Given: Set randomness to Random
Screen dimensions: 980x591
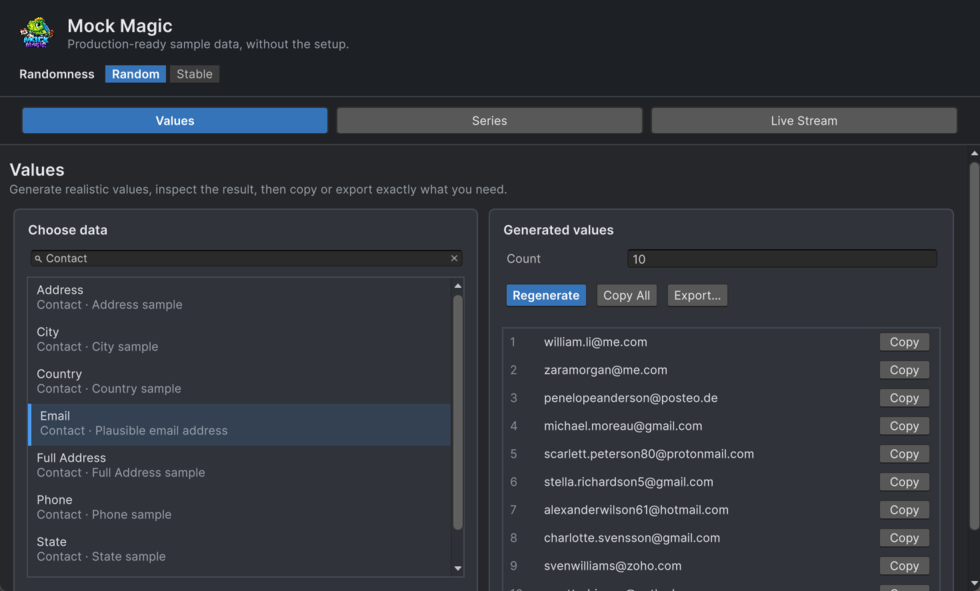Looking at the screenshot, I should [136, 74].
